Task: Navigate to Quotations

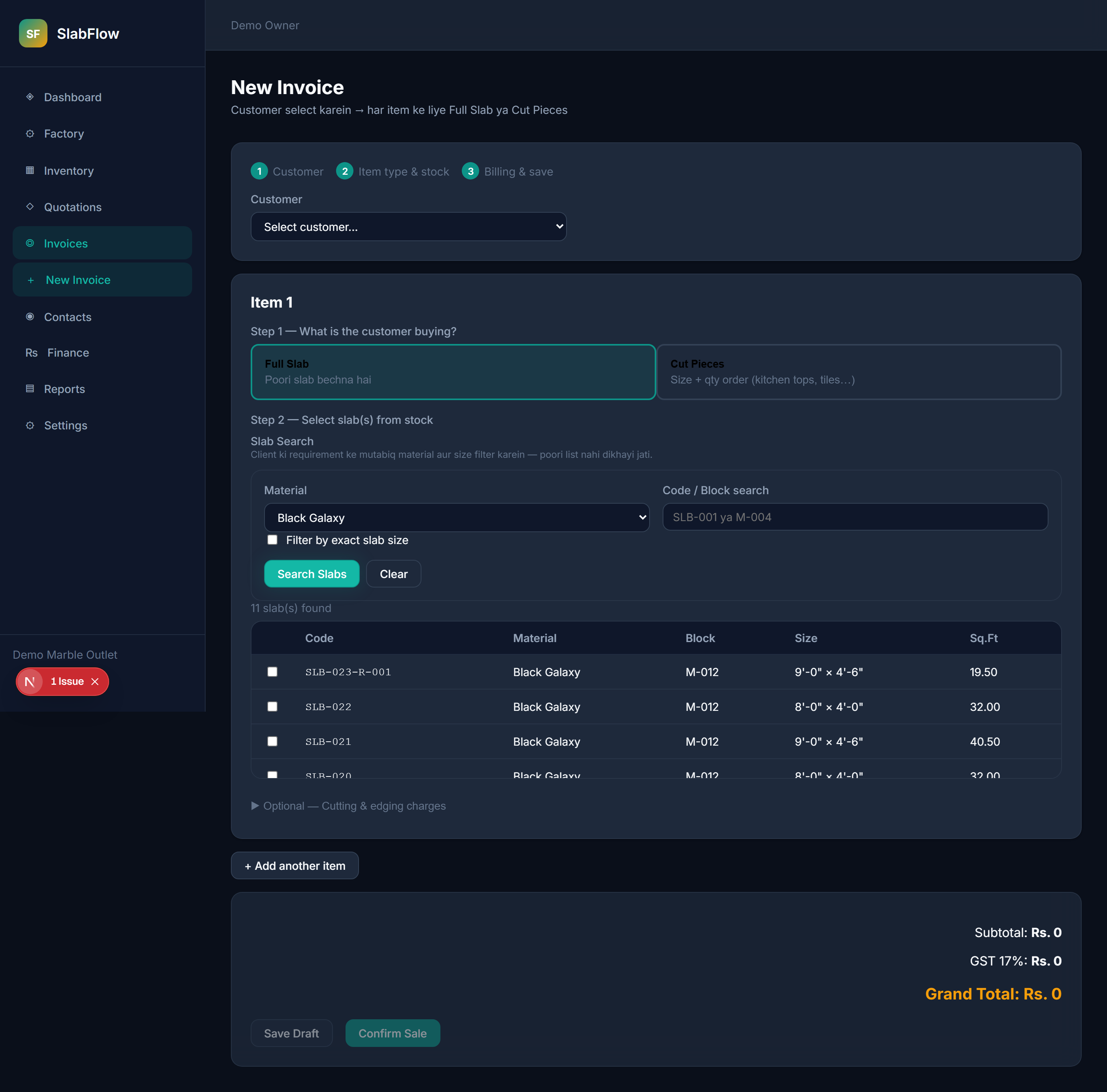Action: pyautogui.click(x=102, y=207)
